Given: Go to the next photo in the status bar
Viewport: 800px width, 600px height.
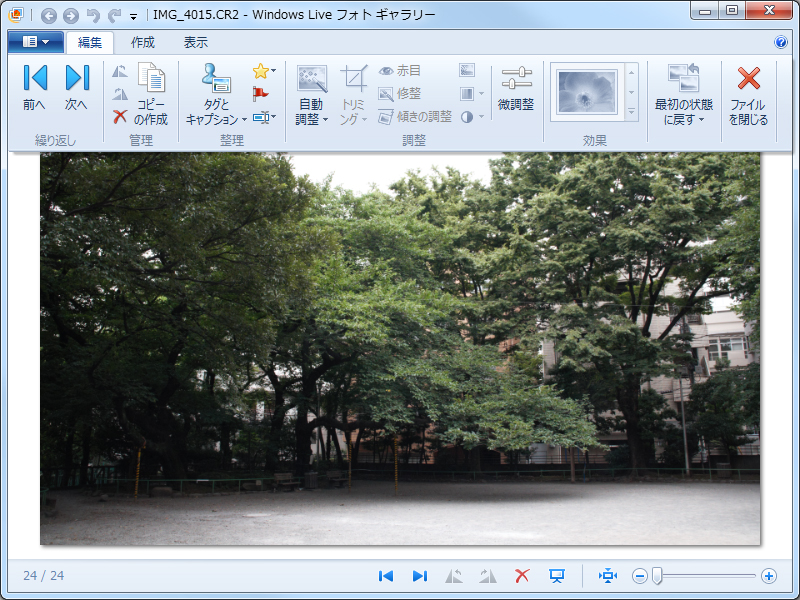Looking at the screenshot, I should point(419,575).
